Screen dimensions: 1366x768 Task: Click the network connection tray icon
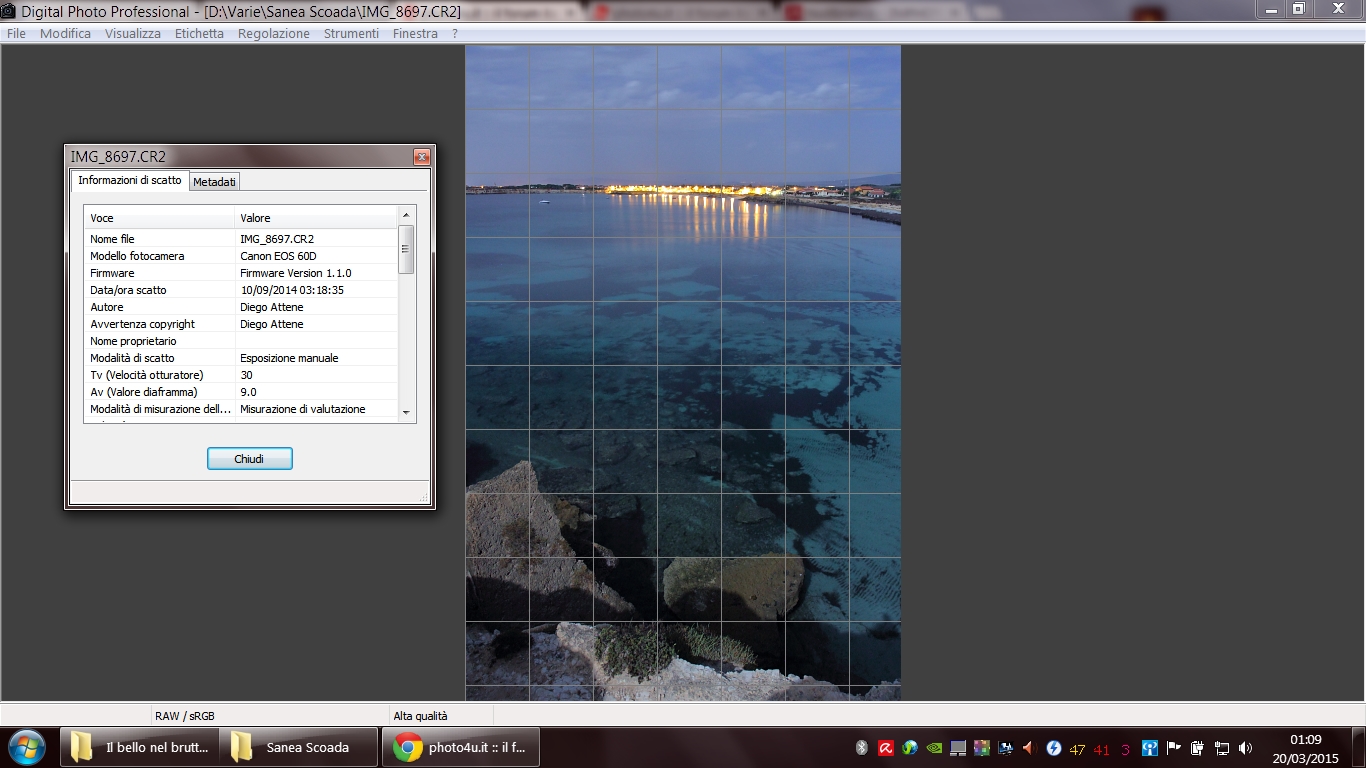tap(1222, 748)
